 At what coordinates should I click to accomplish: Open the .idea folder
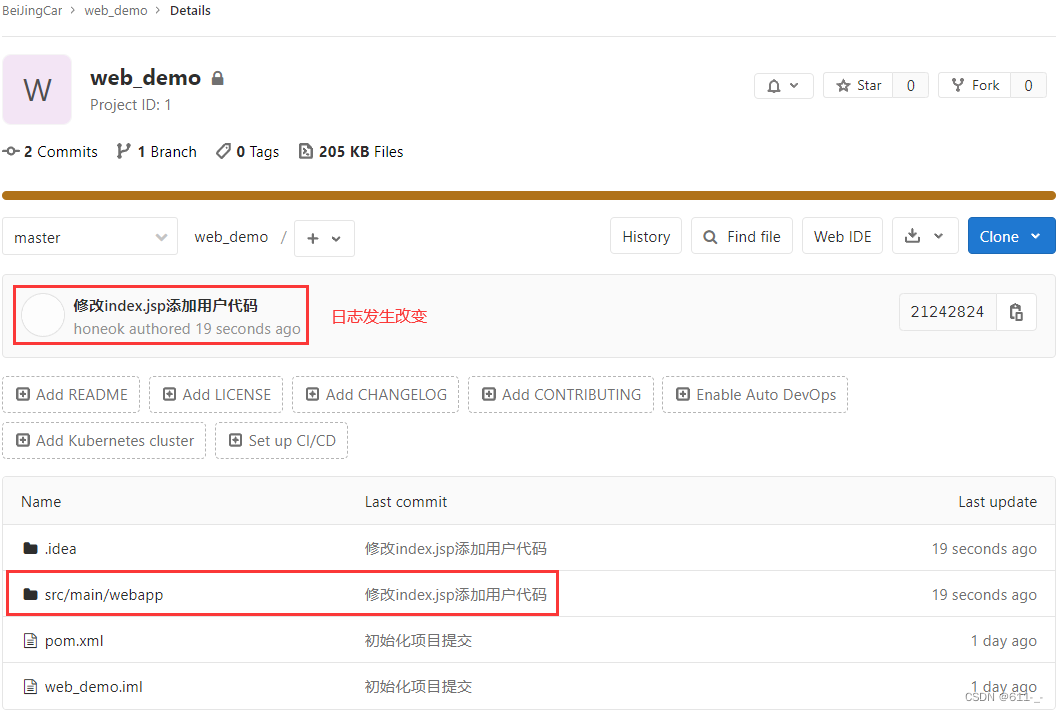(x=60, y=549)
